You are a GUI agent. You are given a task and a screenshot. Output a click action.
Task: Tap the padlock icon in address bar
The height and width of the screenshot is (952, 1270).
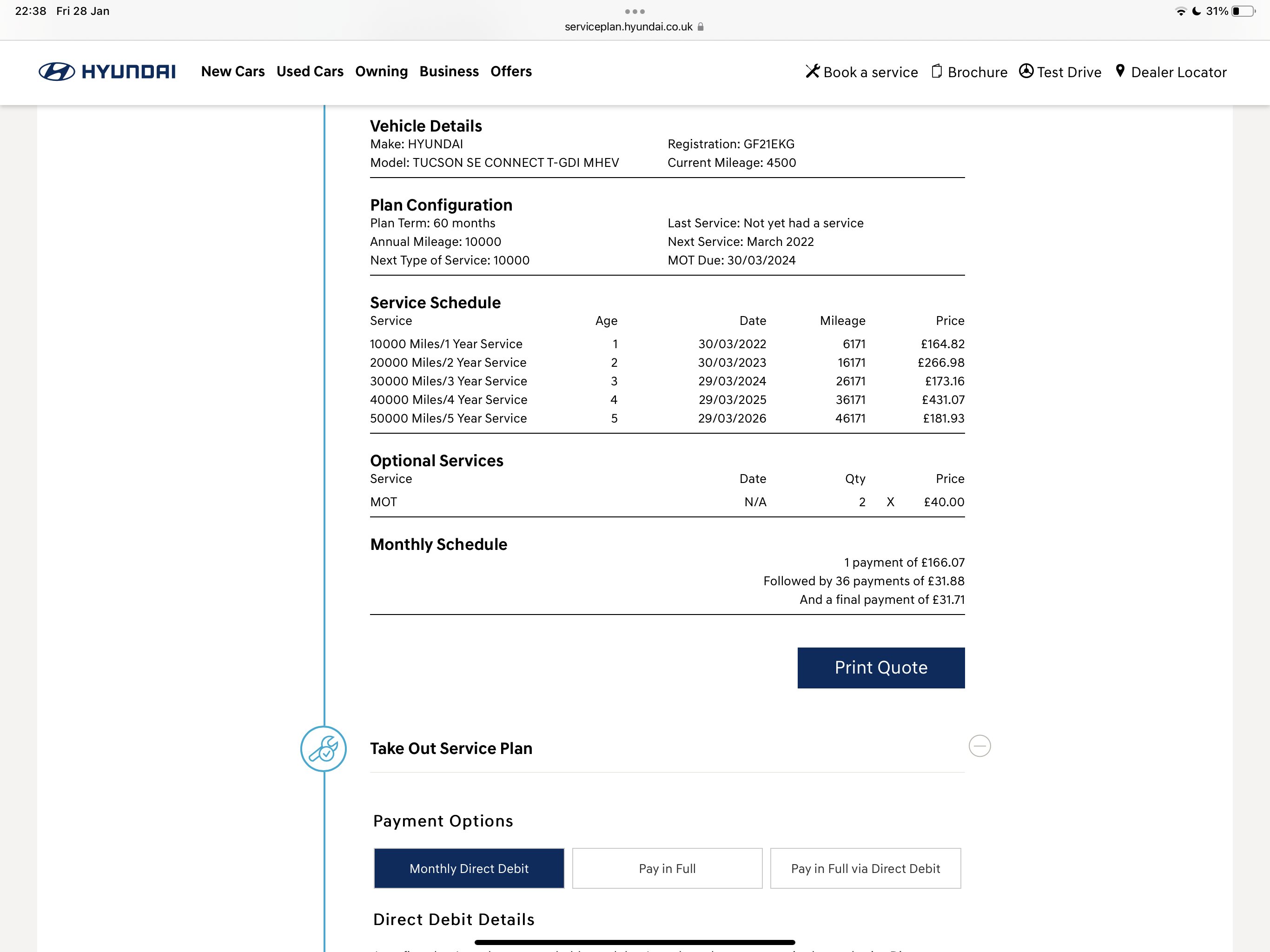[x=701, y=27]
